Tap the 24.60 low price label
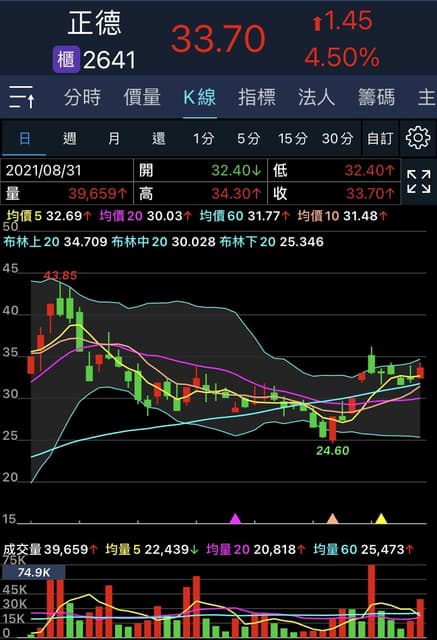This screenshot has width=437, height=640. (333, 450)
